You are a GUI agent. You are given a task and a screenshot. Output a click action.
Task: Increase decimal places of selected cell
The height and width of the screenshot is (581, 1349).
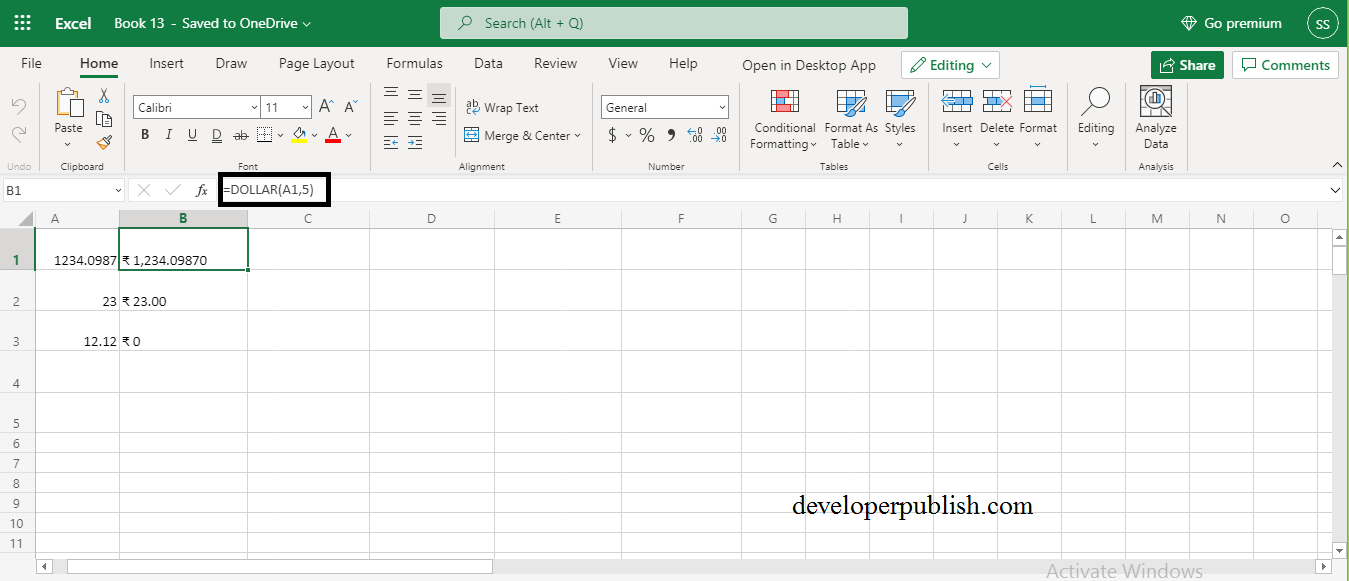pos(694,135)
